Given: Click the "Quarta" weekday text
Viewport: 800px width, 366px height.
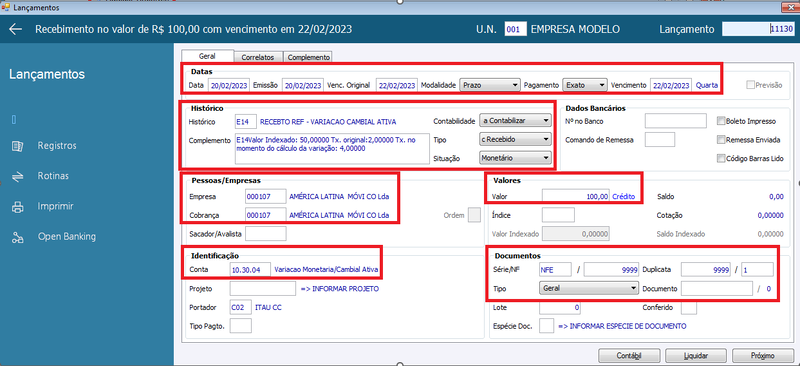Looking at the screenshot, I should tap(707, 85).
